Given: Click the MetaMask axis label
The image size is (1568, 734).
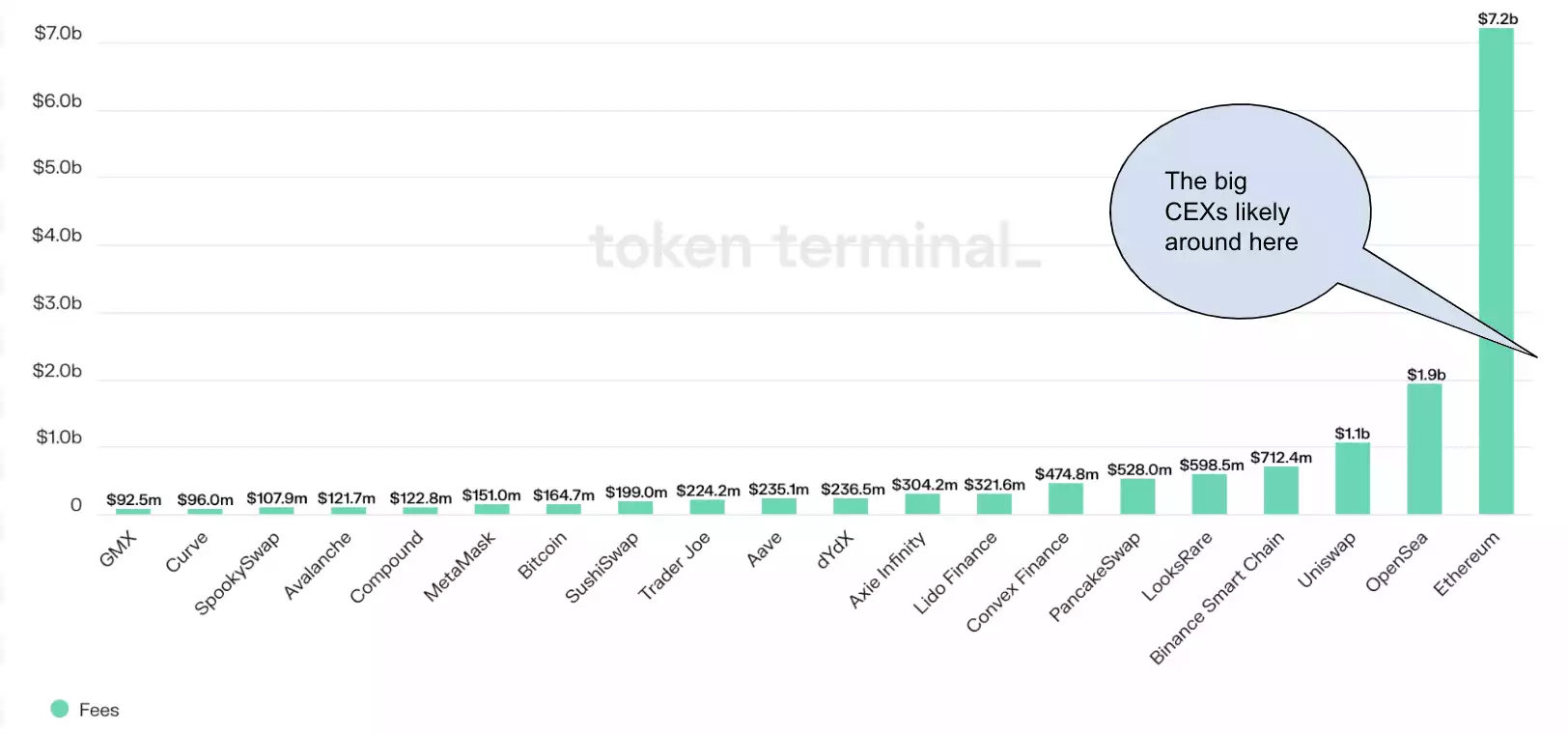Looking at the screenshot, I should pos(460,566).
